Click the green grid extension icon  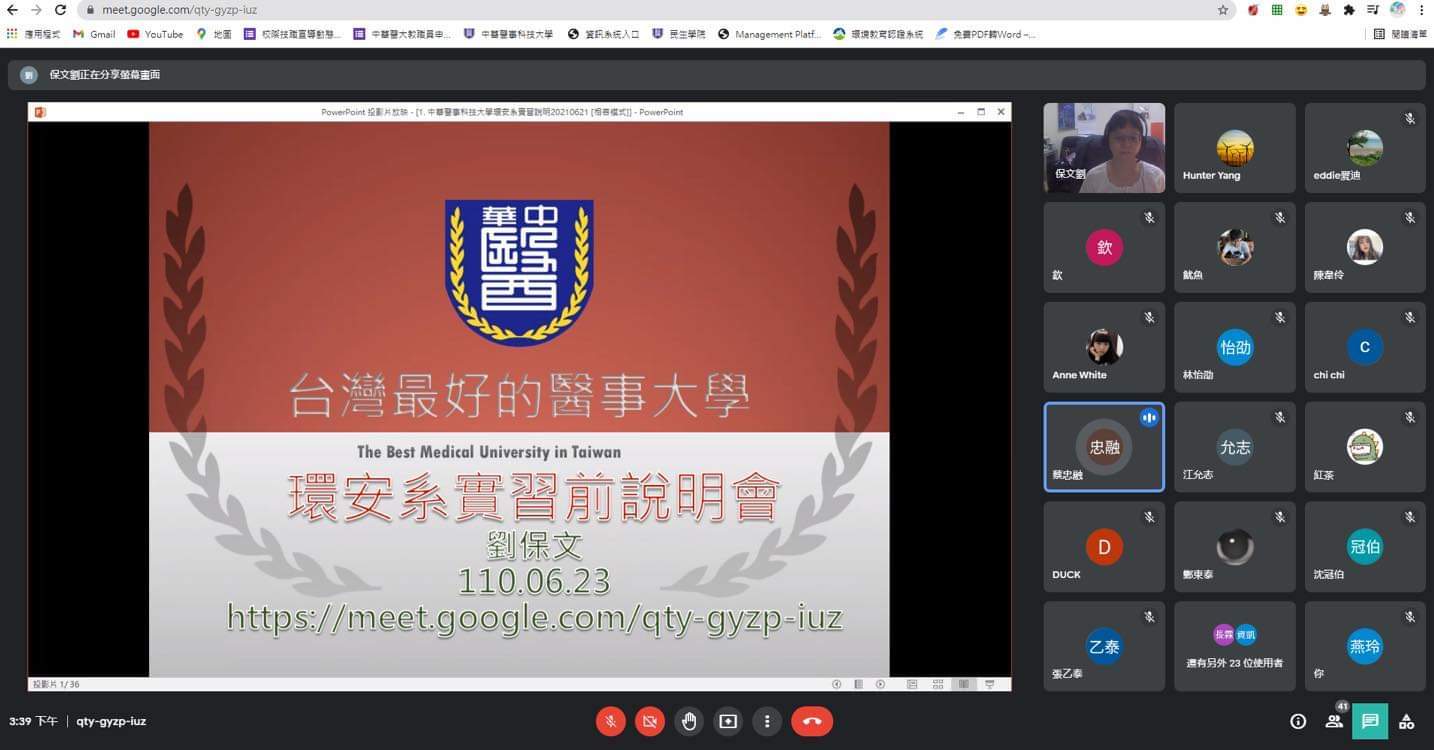click(1277, 10)
